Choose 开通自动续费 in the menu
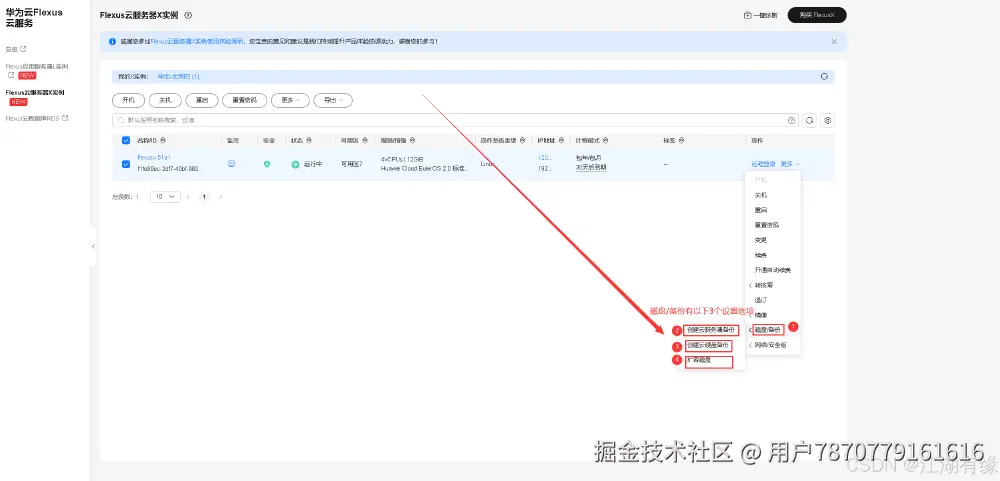This screenshot has height=481, width=1000. pyautogui.click(x=772, y=270)
